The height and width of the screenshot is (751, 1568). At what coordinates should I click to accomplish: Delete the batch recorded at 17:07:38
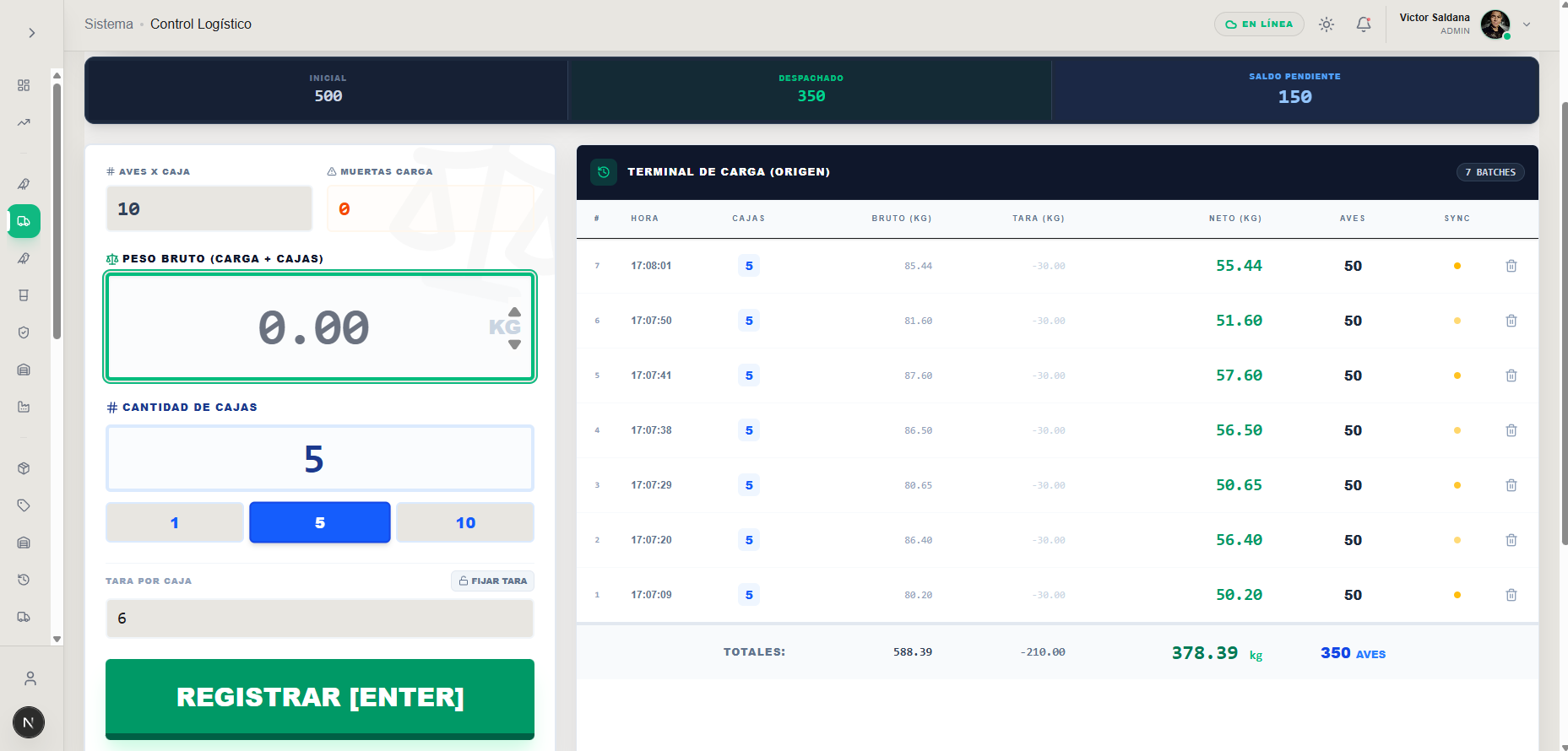(1511, 430)
